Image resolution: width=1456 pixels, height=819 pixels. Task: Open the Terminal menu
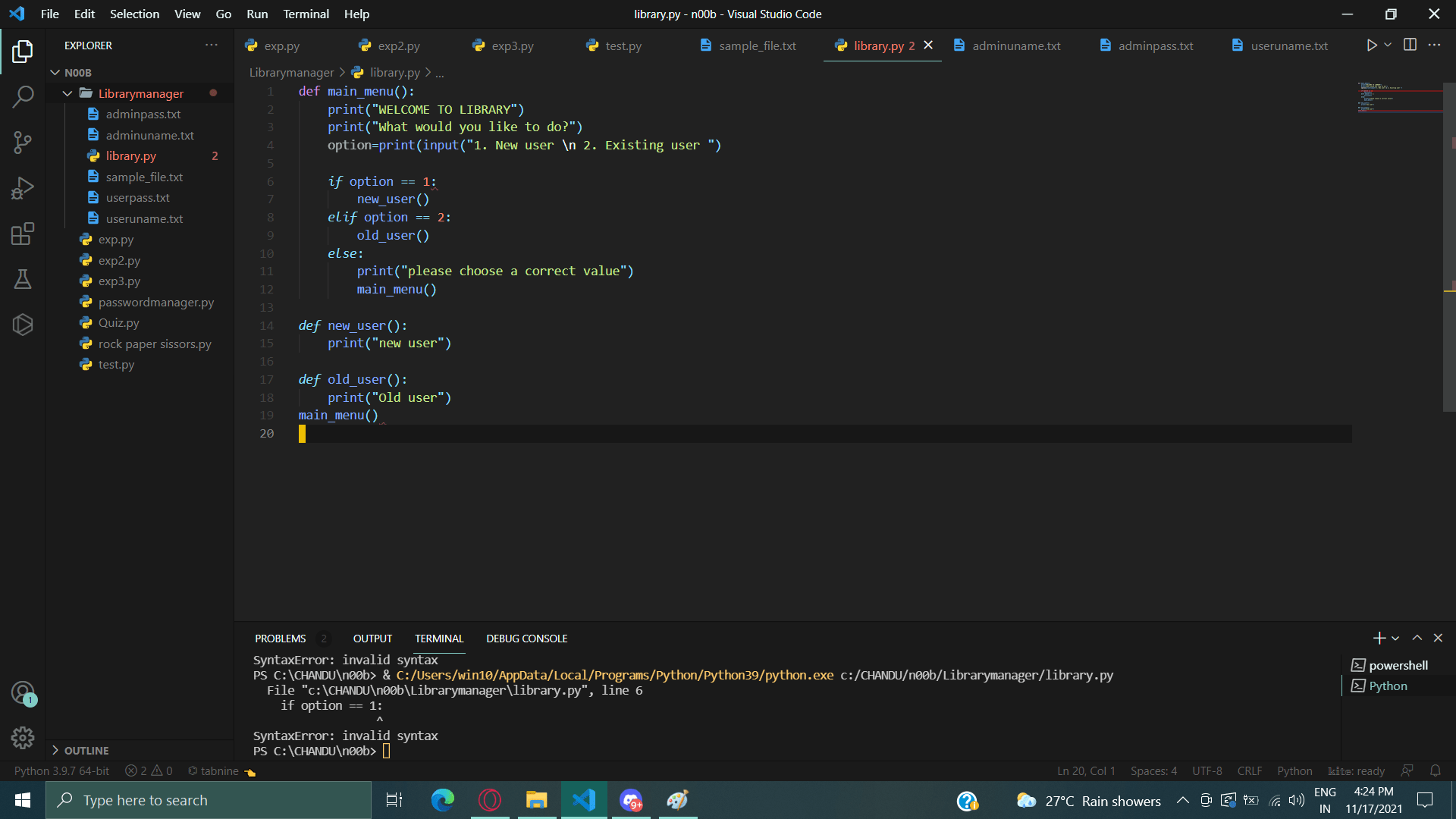[306, 14]
